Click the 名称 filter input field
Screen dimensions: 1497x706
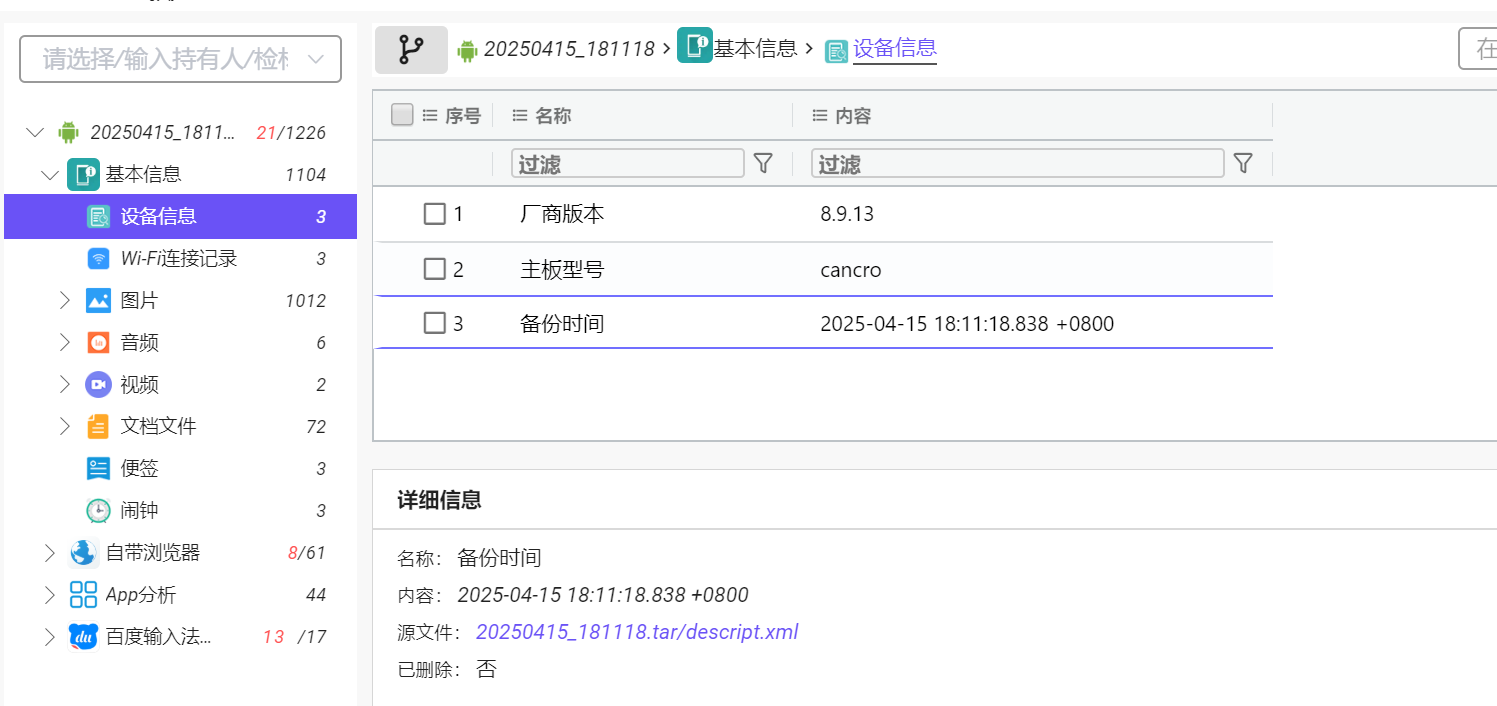click(x=628, y=164)
